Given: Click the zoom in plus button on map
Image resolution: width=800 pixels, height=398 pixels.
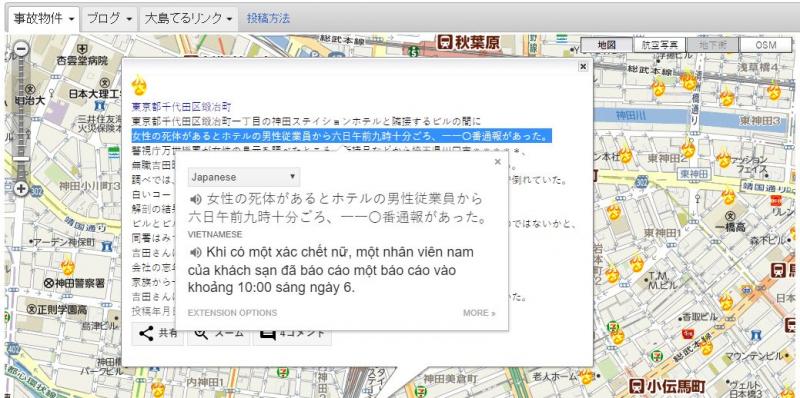Looking at the screenshot, I should (21, 189).
